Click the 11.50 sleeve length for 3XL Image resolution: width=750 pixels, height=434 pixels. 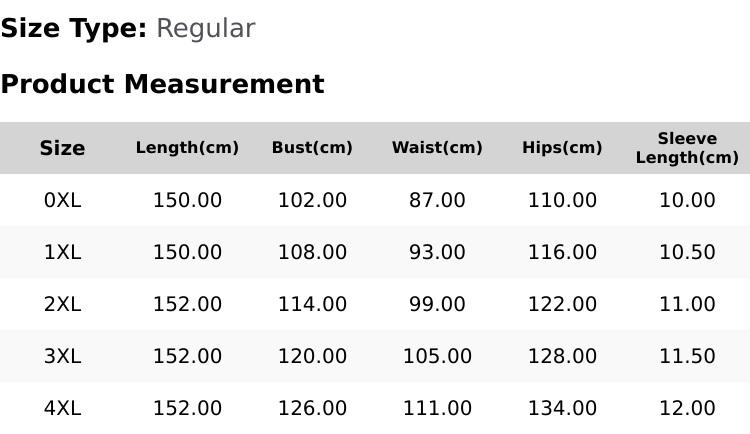(687, 356)
